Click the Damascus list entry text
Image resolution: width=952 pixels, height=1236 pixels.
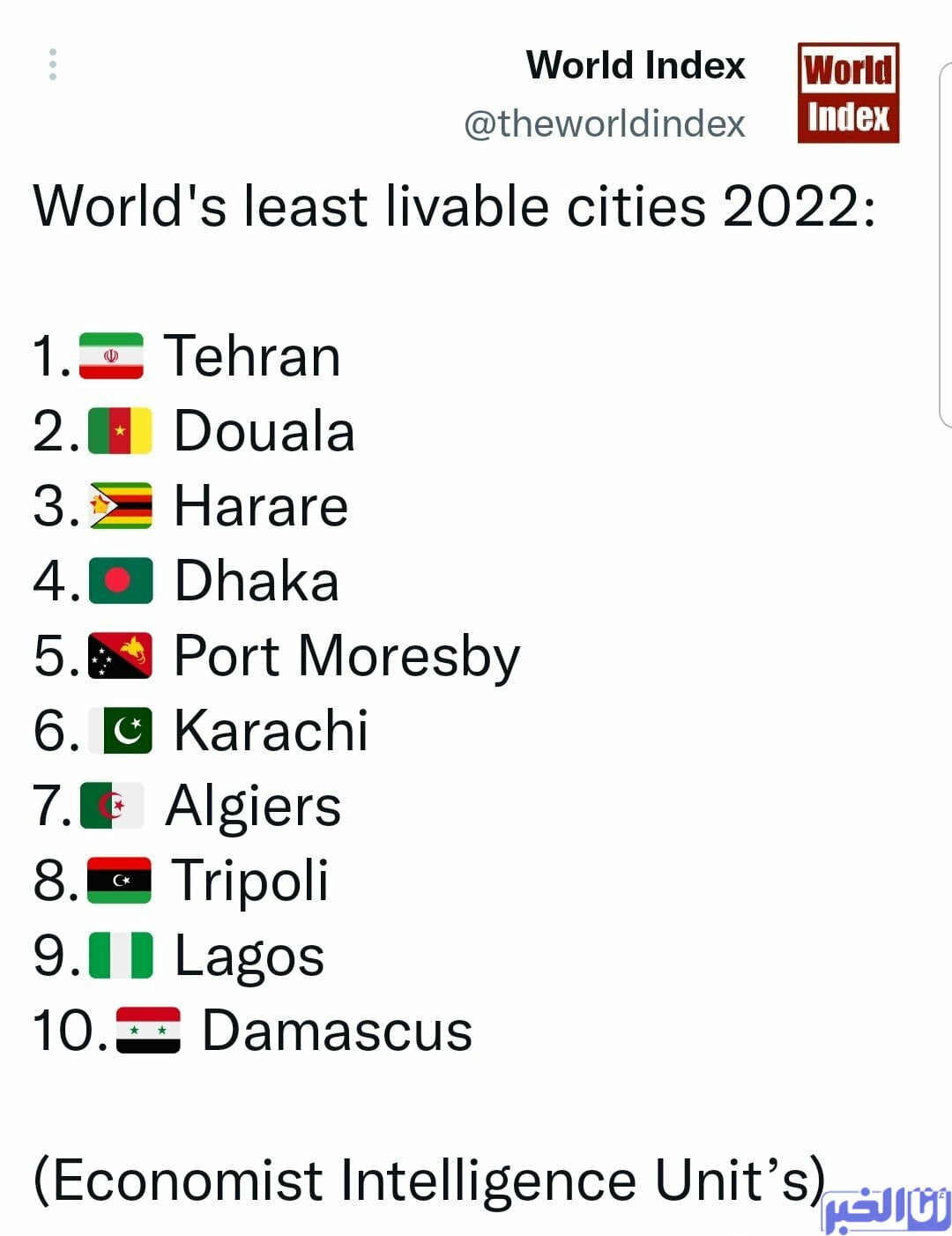pos(338,1030)
